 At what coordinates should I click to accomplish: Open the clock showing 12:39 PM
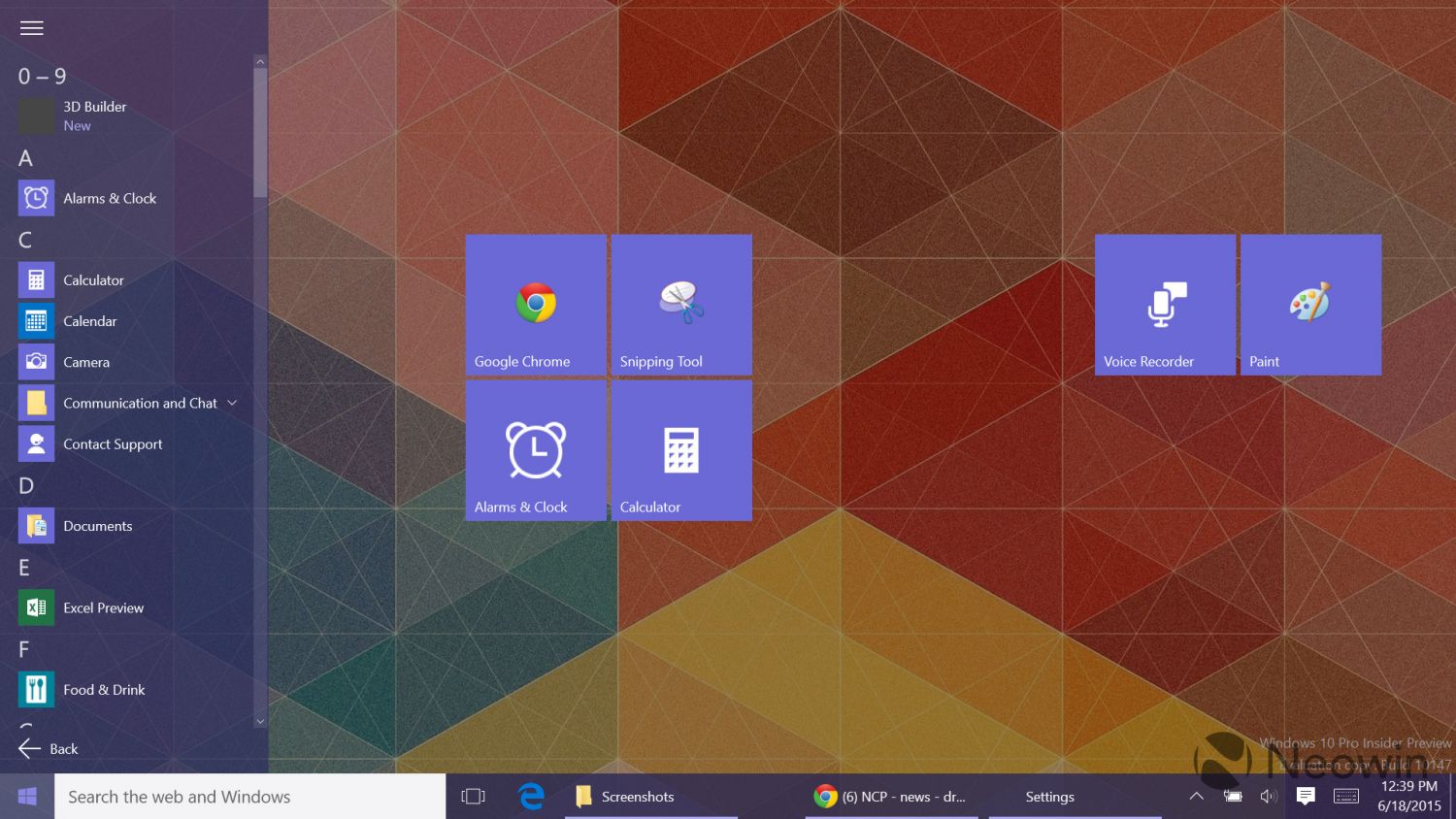pos(1409,787)
